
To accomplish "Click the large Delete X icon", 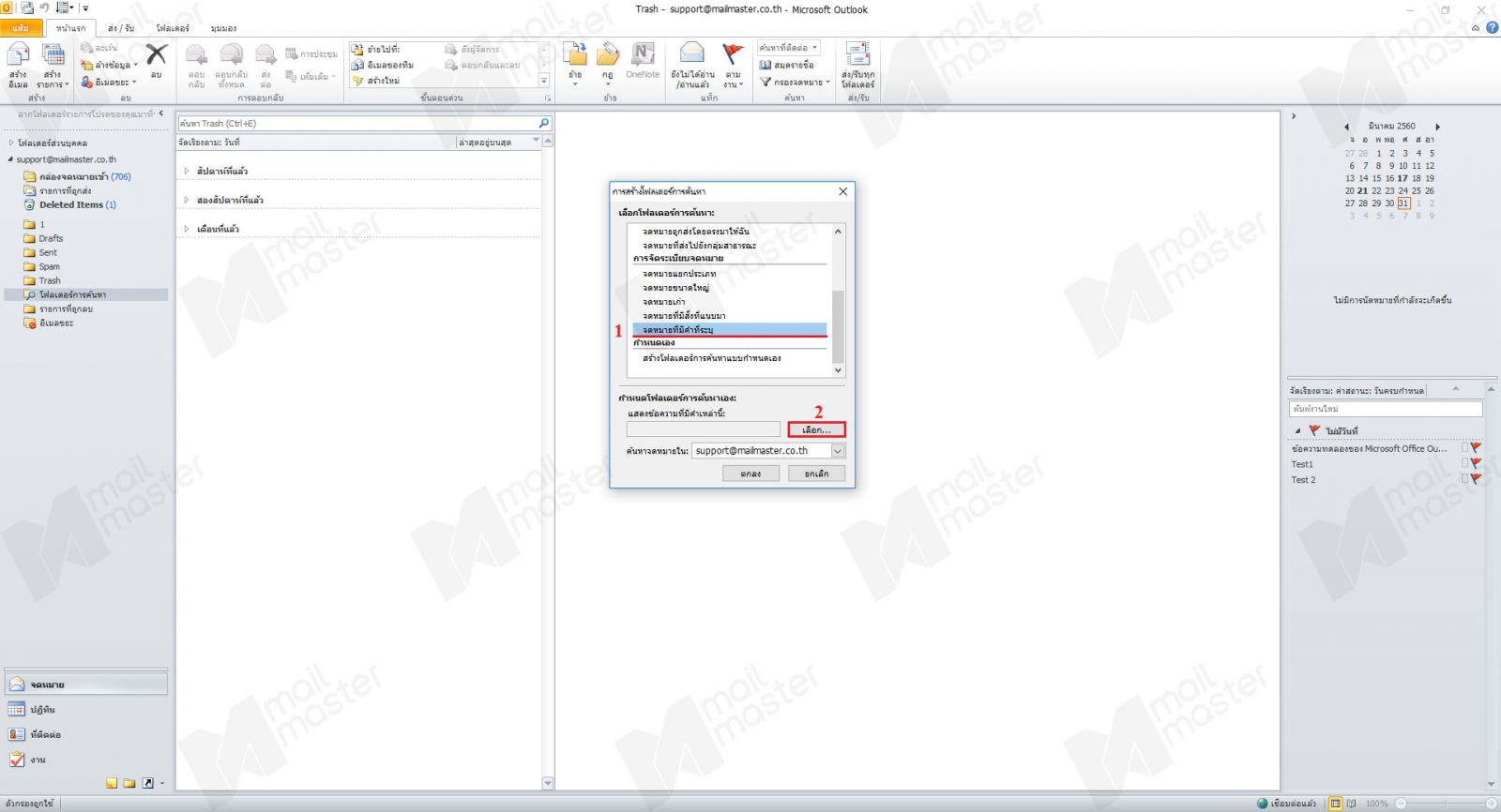I will click(x=156, y=55).
